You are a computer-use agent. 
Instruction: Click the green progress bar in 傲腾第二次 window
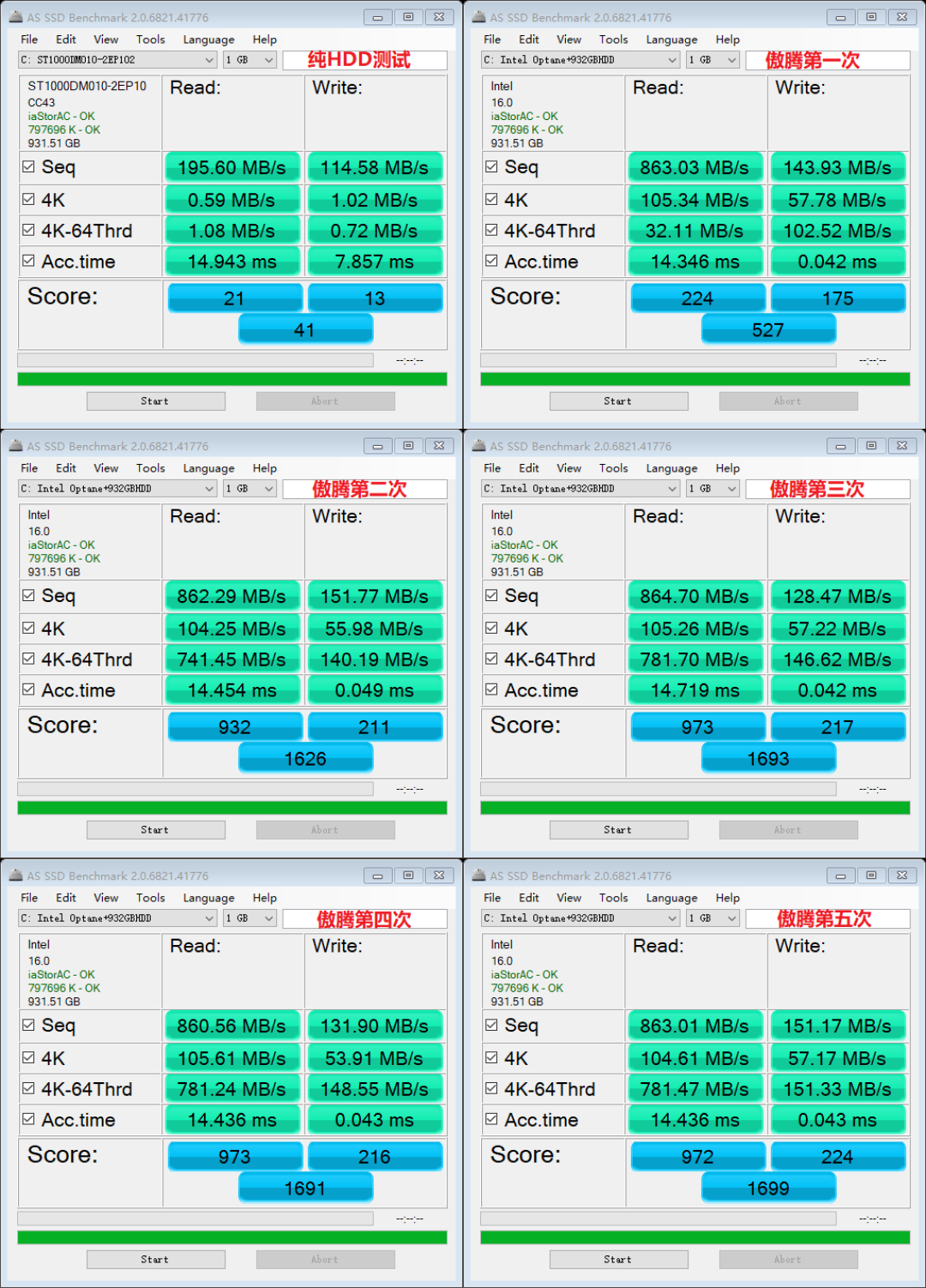[232, 808]
